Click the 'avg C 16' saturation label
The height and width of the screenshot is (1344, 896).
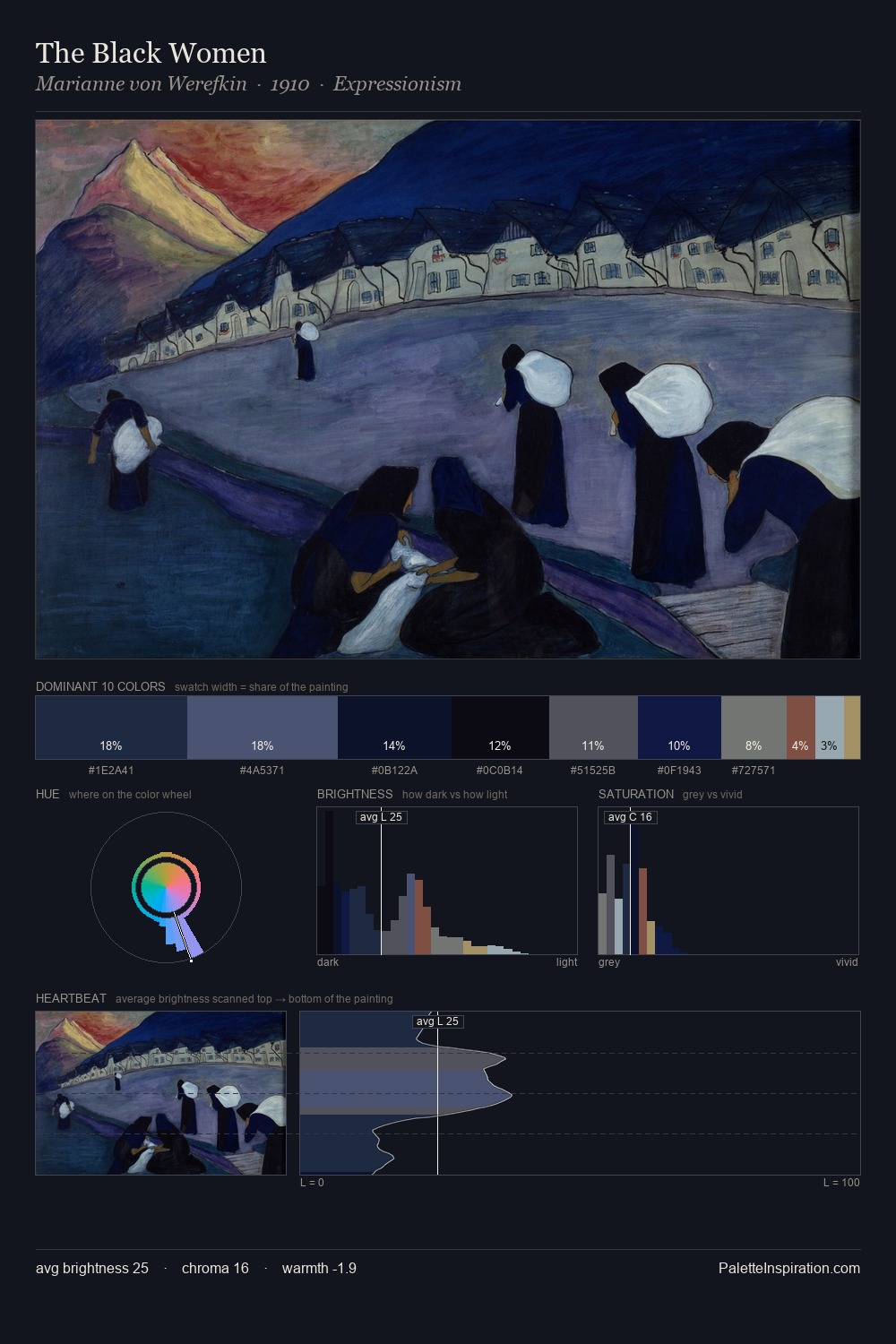point(630,817)
